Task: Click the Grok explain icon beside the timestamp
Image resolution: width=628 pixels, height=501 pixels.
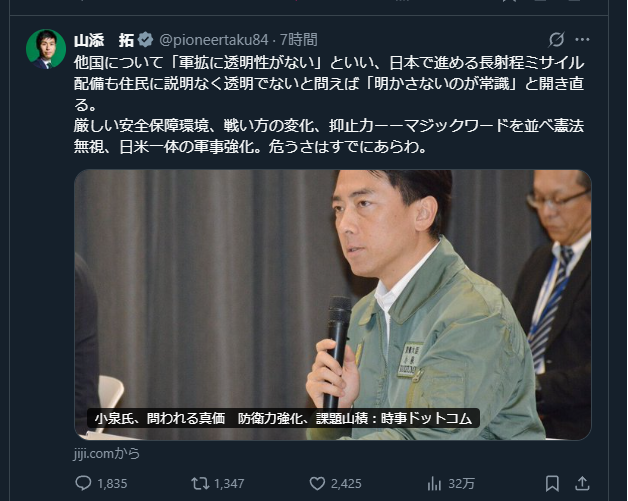Action: click(x=556, y=39)
